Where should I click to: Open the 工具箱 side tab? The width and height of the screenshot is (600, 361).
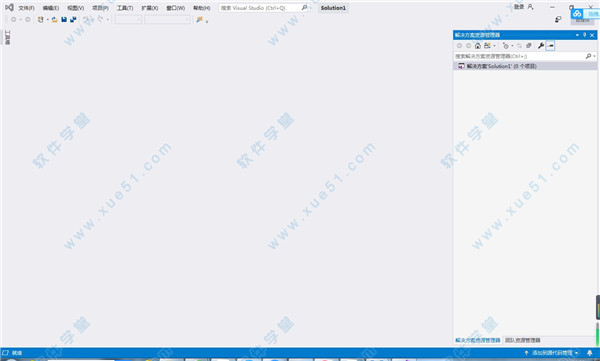pyautogui.click(x=7, y=38)
